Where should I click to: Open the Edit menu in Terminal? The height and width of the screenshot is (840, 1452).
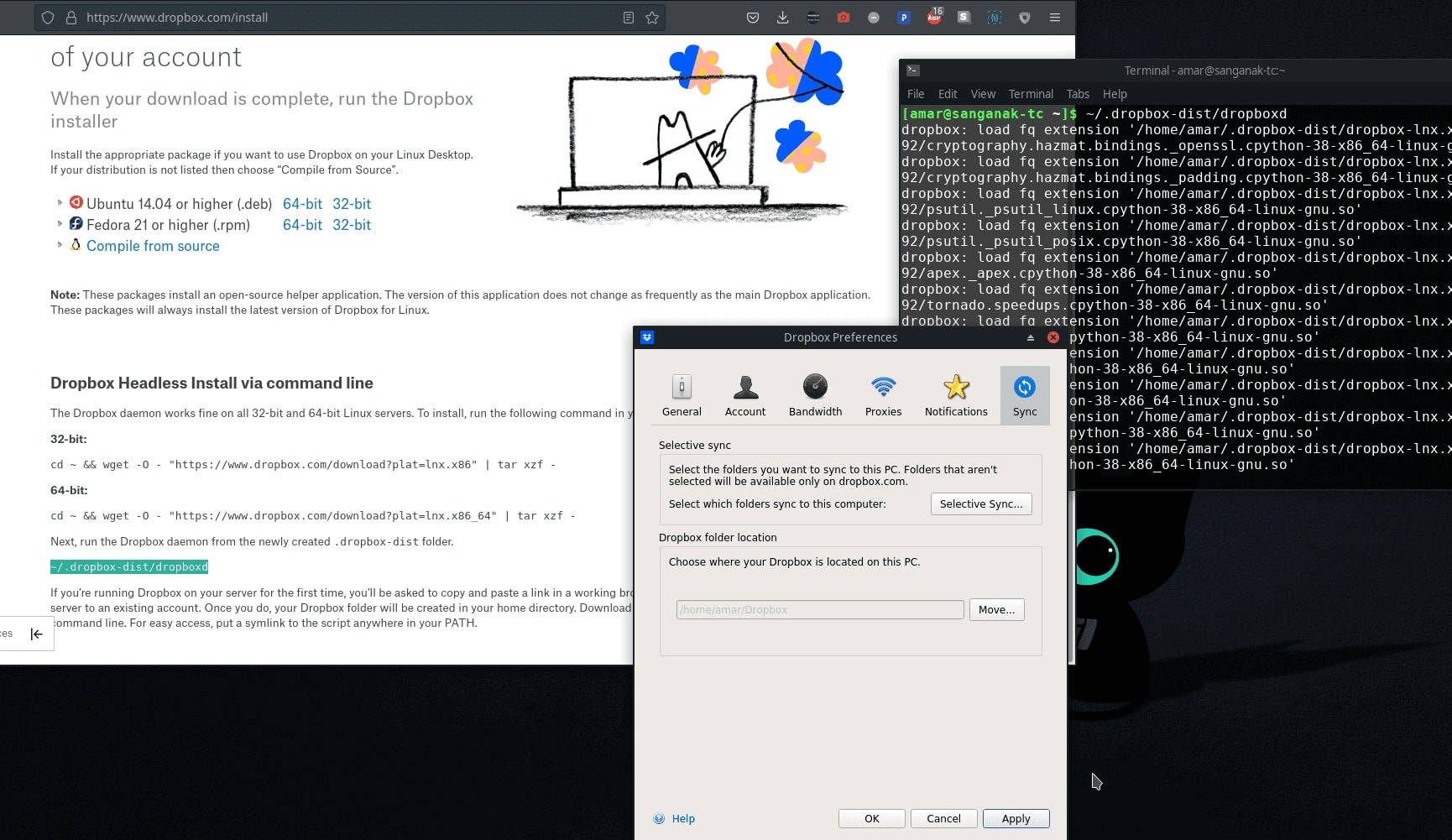[x=948, y=94]
